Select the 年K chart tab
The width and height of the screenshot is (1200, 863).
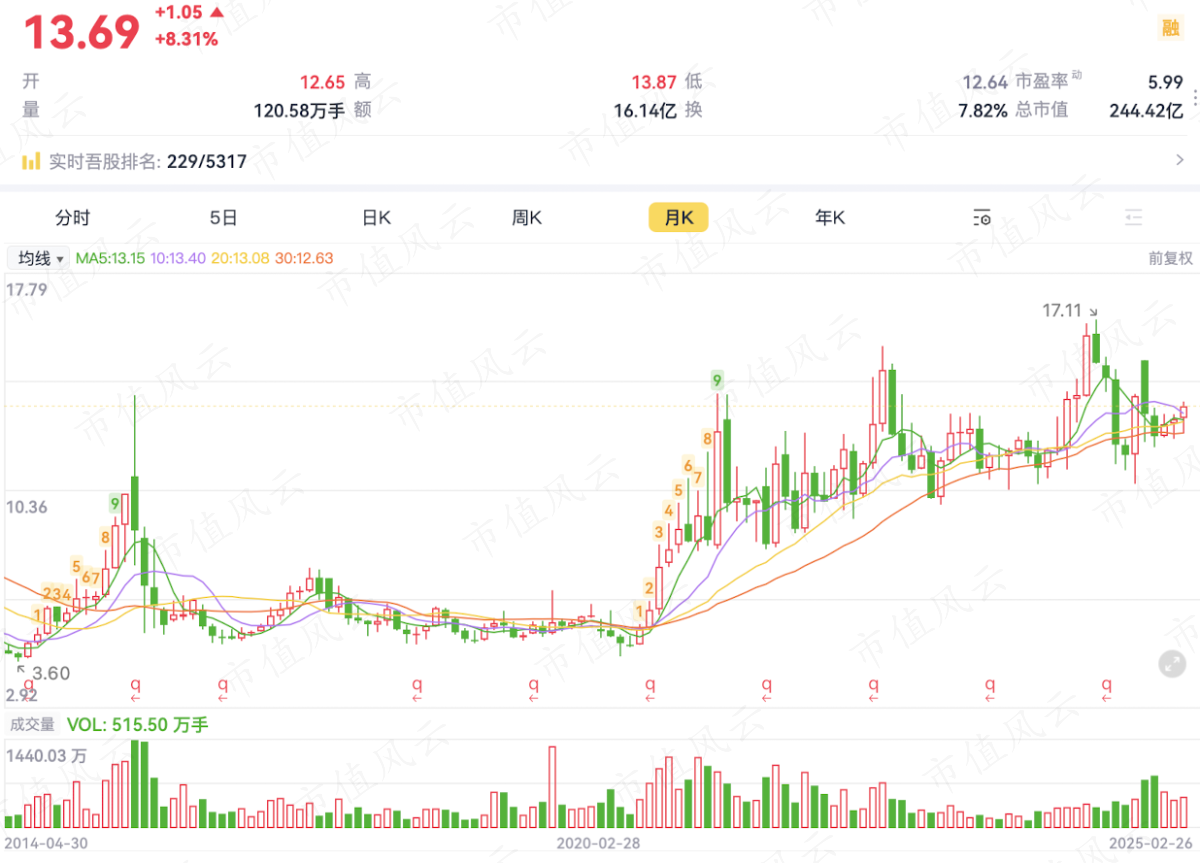click(x=830, y=218)
